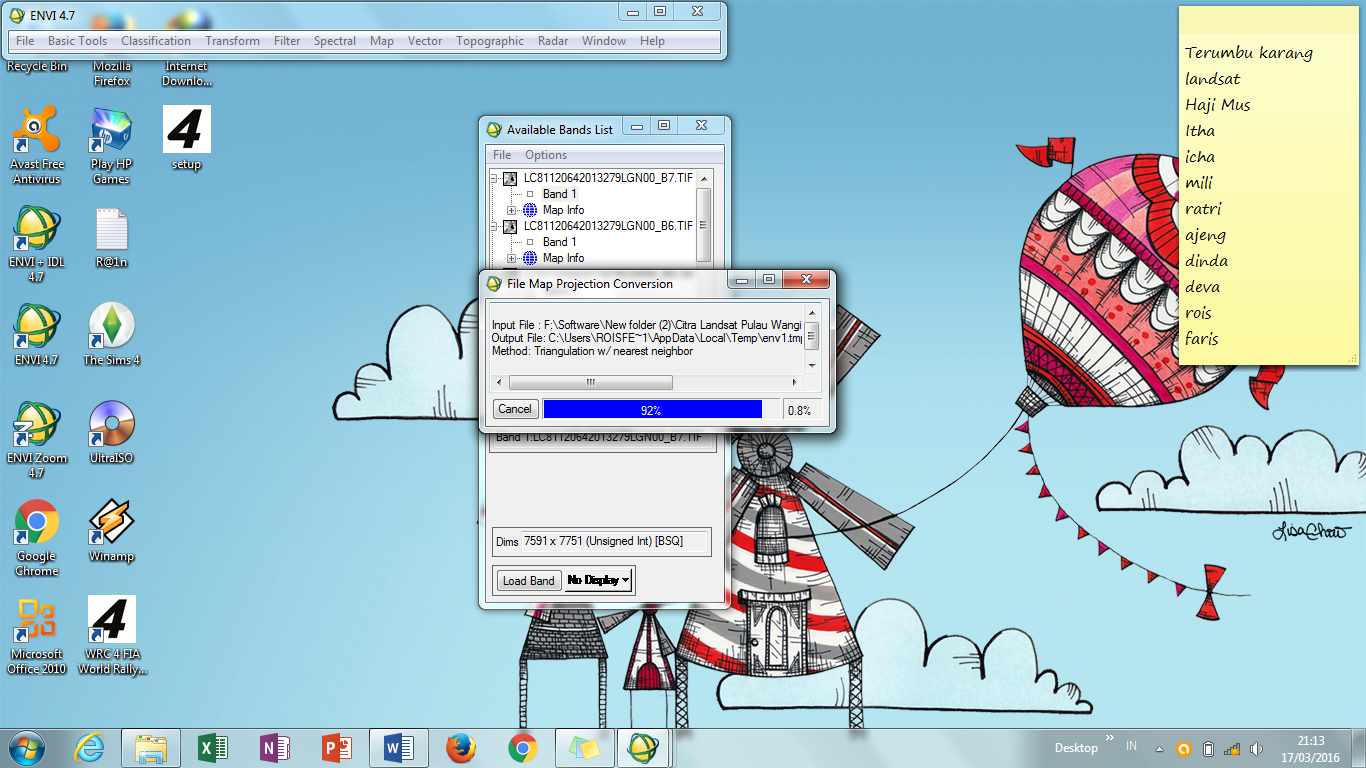Open the Transform menu
Viewport: 1366px width, 768px height.
[x=232, y=41]
